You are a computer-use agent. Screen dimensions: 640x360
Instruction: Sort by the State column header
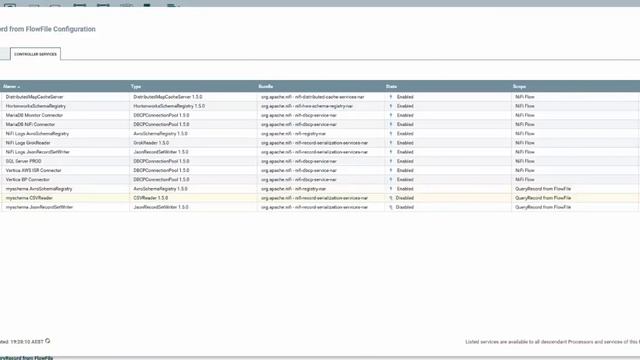coord(391,87)
